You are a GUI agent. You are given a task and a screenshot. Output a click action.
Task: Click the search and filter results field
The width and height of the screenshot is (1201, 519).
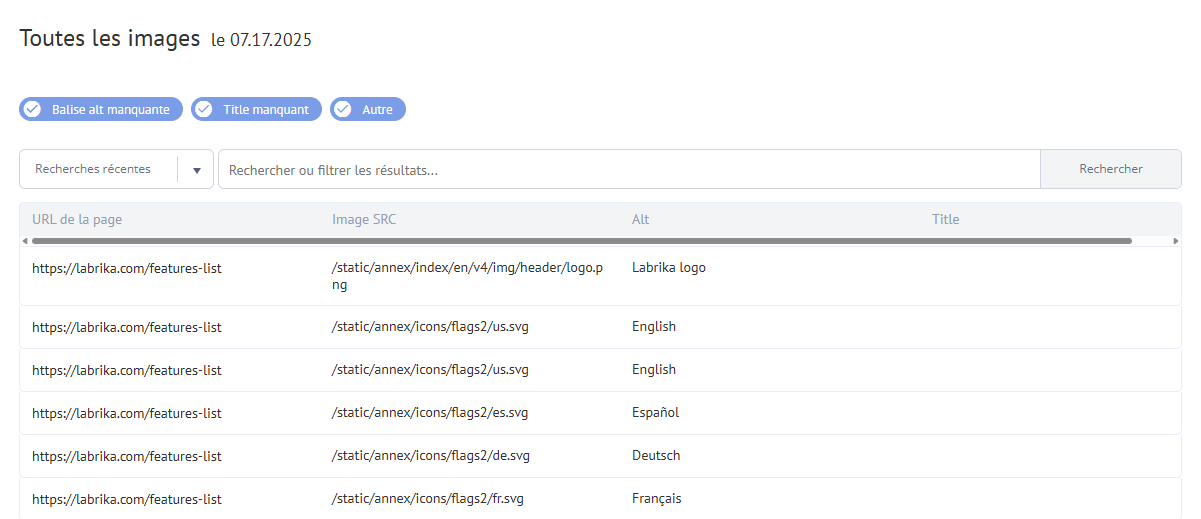tap(629, 170)
